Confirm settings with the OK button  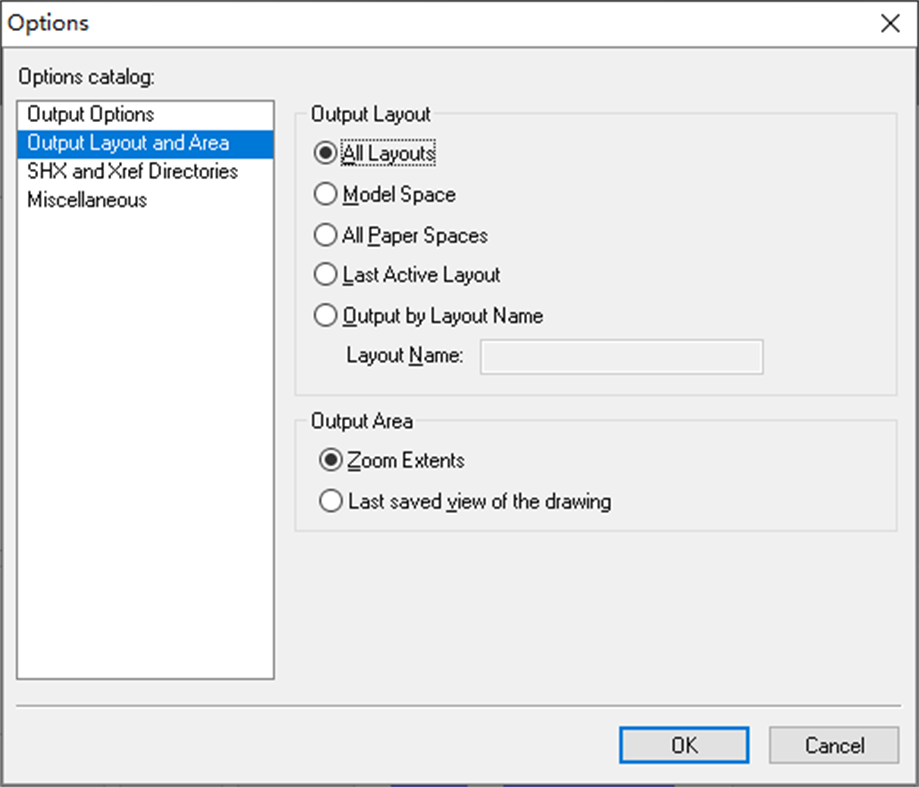pyautogui.click(x=684, y=745)
